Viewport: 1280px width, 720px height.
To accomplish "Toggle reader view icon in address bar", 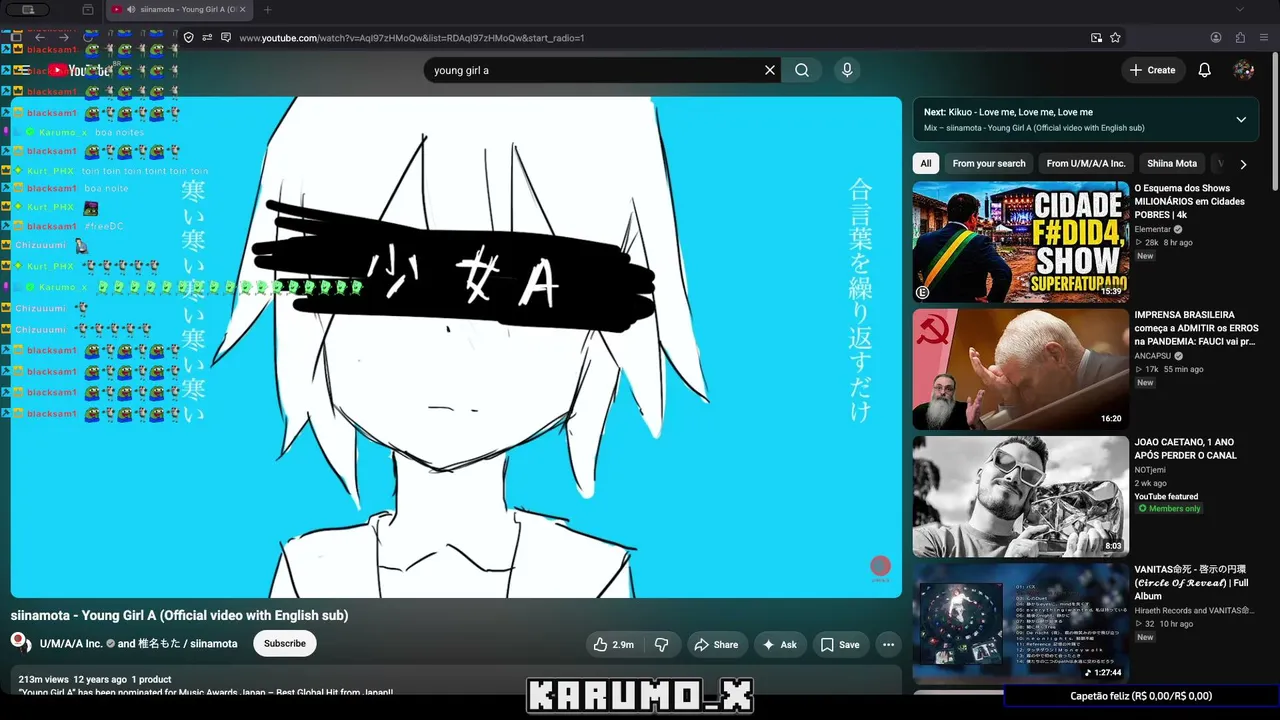I will 226,38.
